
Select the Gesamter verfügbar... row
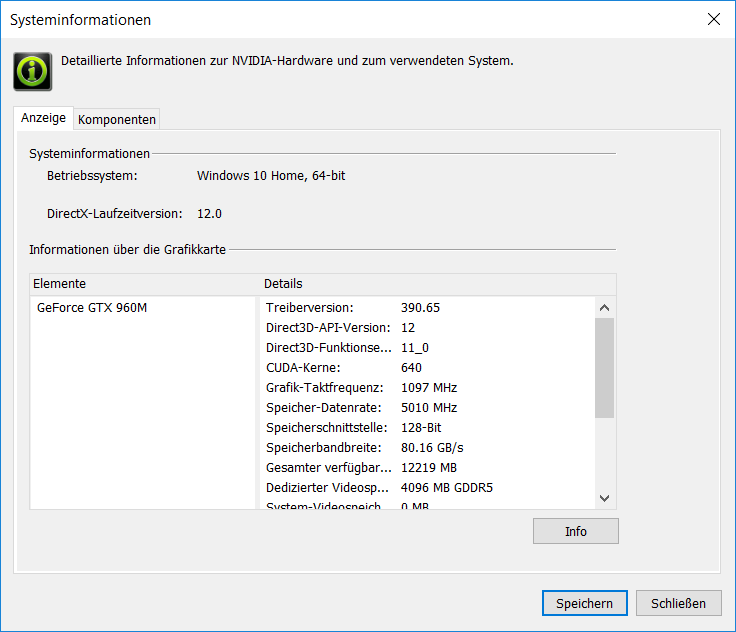tap(428, 468)
